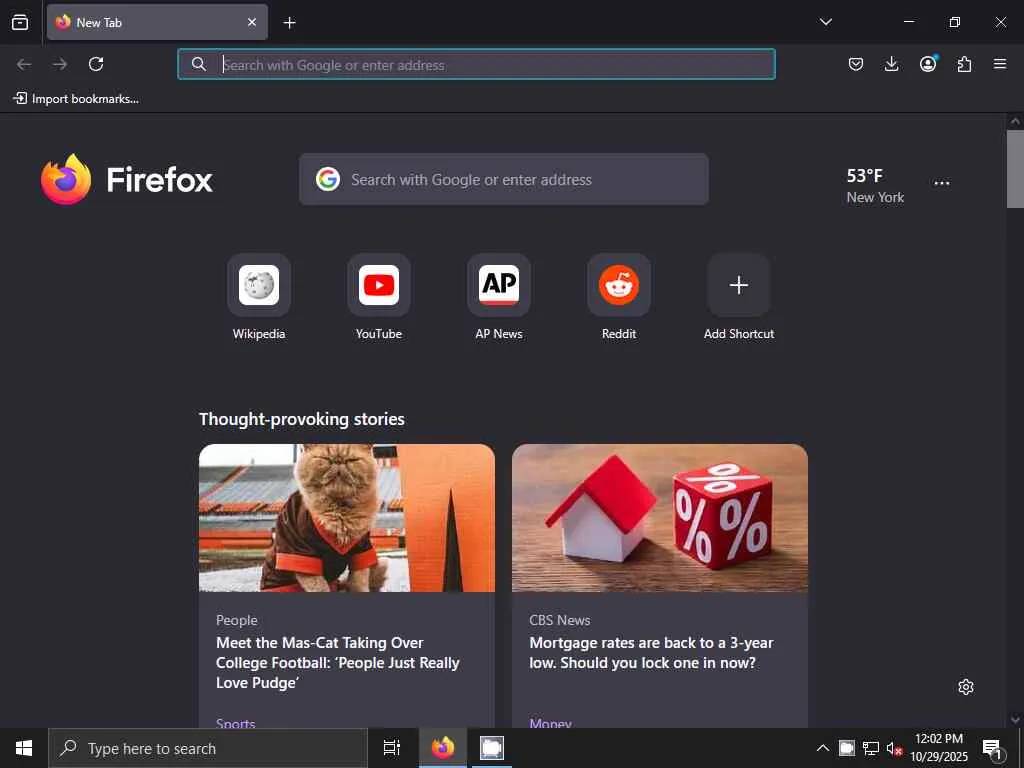This screenshot has height=768, width=1024.
Task: Open Meet the Mas-Cat story headline
Action: point(338,663)
